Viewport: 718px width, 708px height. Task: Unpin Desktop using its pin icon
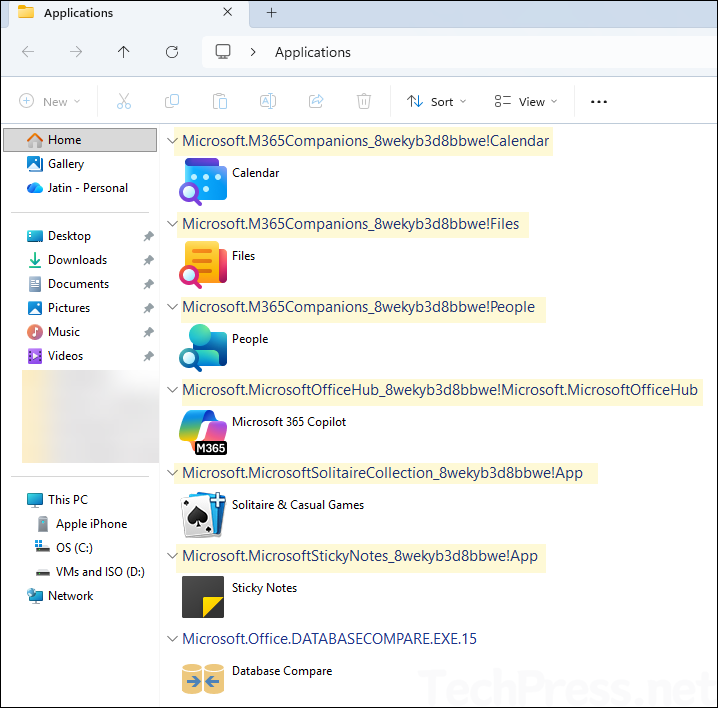[x=148, y=236]
